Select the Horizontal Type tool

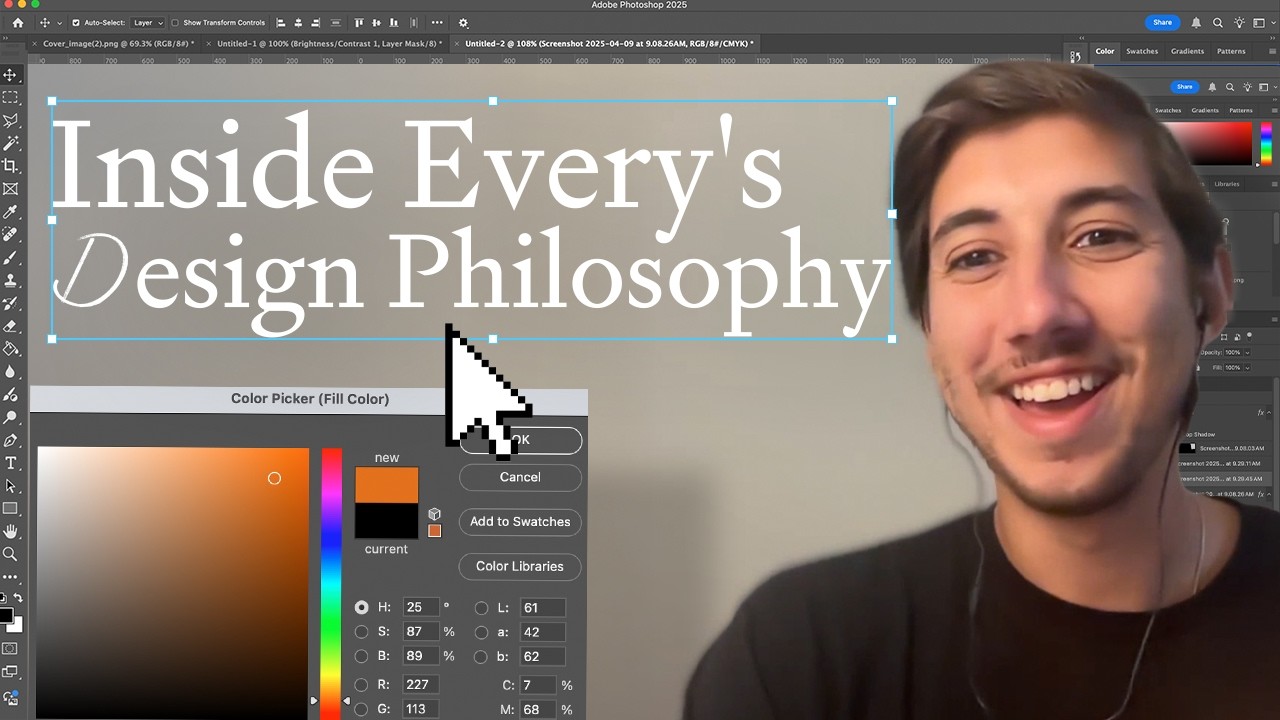[x=11, y=463]
